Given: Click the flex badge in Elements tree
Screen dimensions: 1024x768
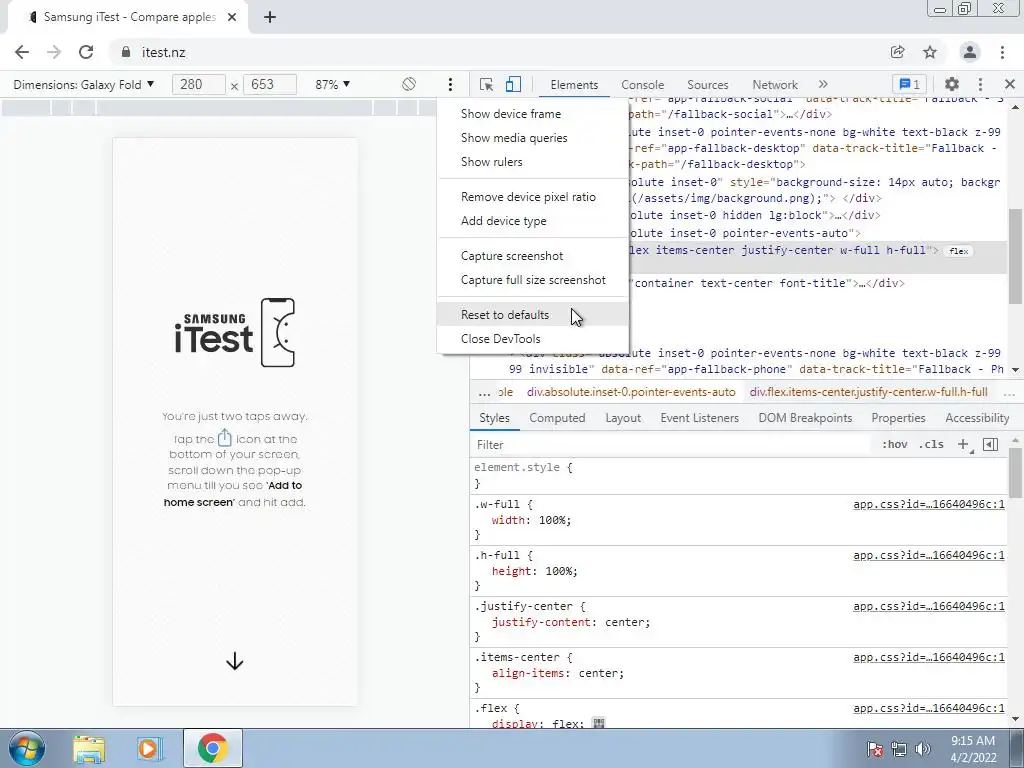Looking at the screenshot, I should coord(959,251).
